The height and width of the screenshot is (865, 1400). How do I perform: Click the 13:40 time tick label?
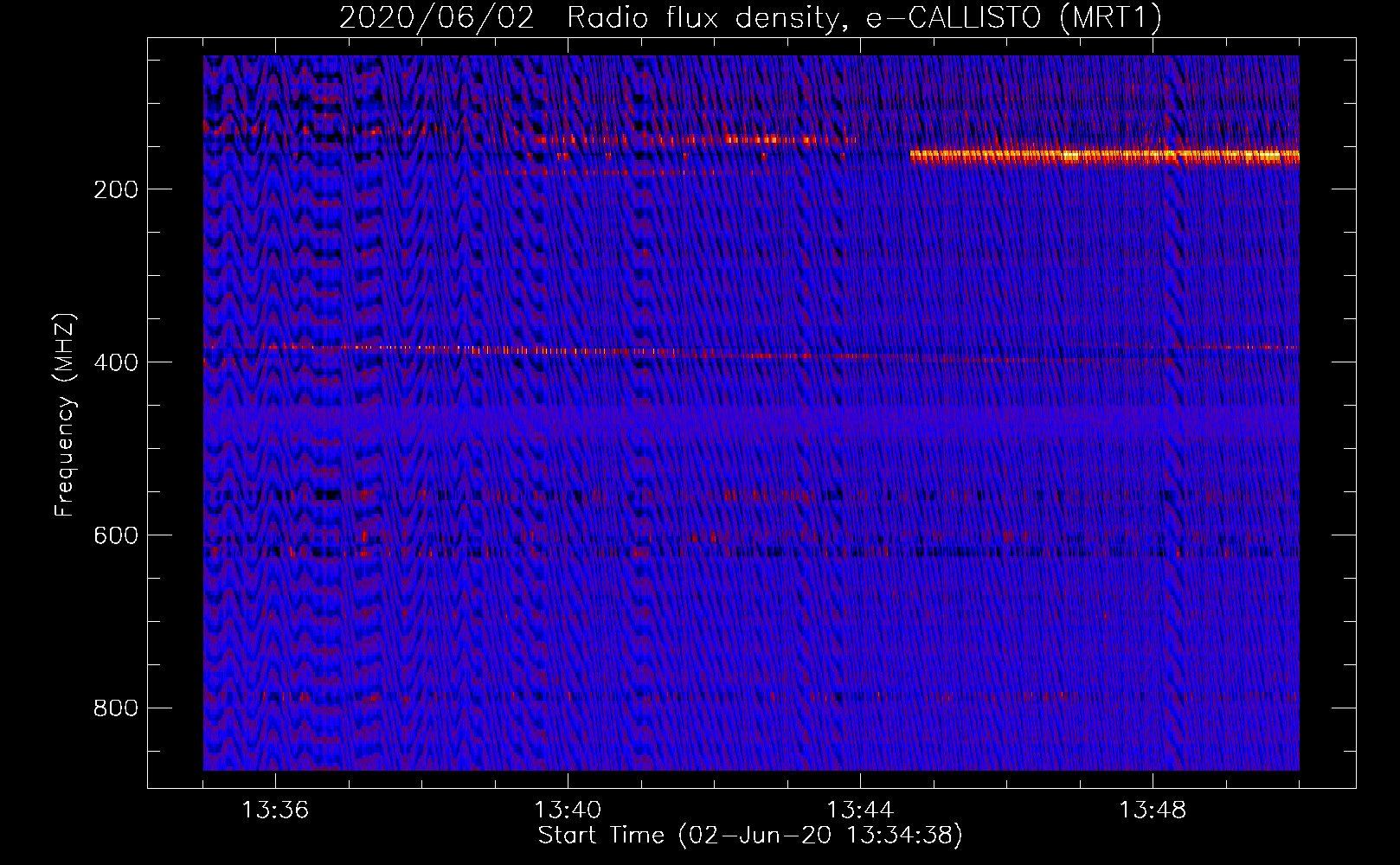pos(568,811)
